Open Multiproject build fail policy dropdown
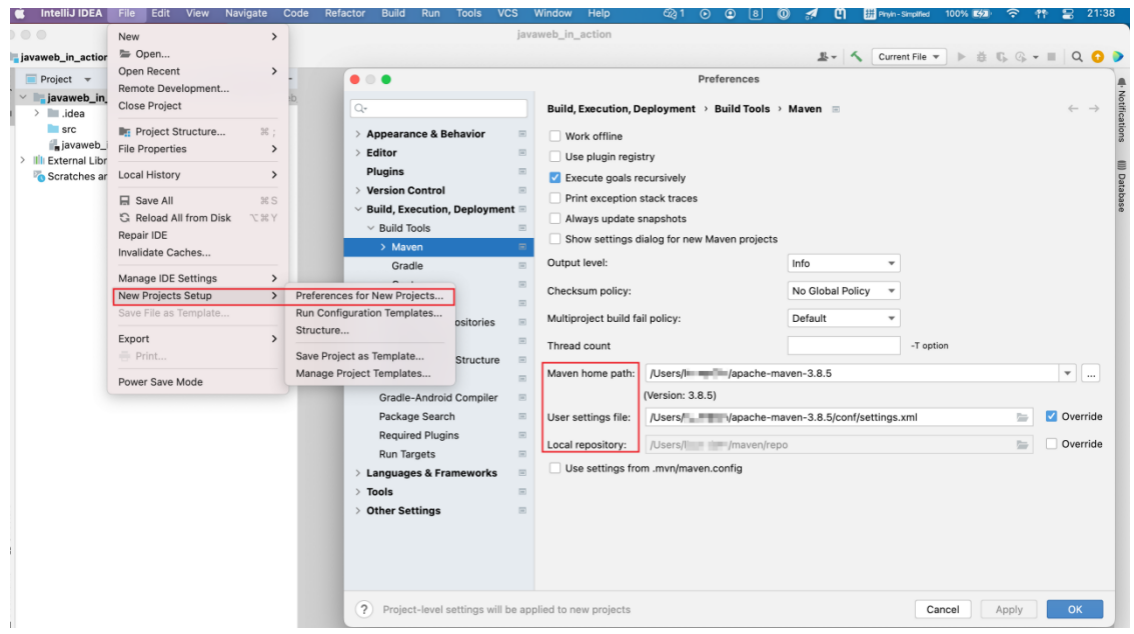 point(843,318)
